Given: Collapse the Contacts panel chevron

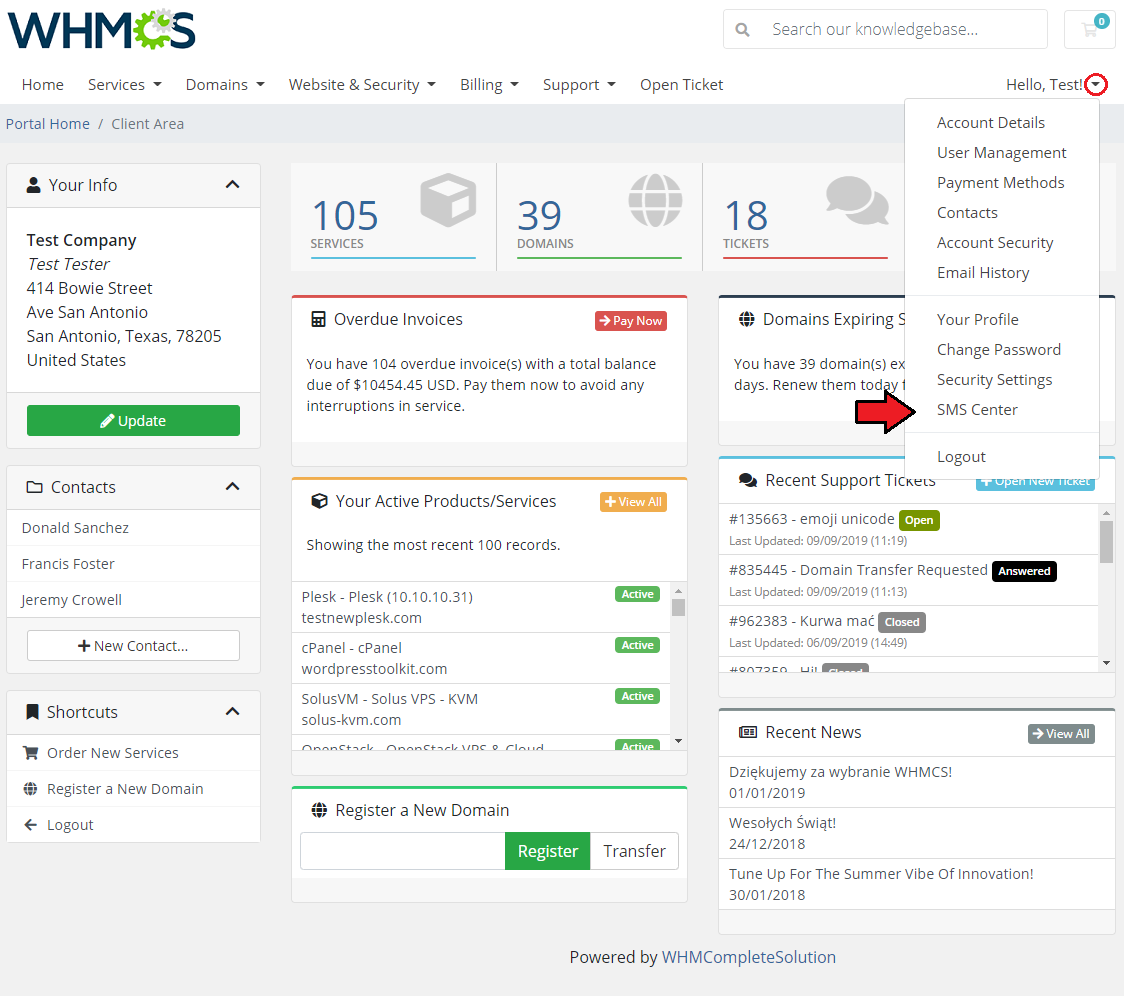Looking at the screenshot, I should (x=232, y=487).
